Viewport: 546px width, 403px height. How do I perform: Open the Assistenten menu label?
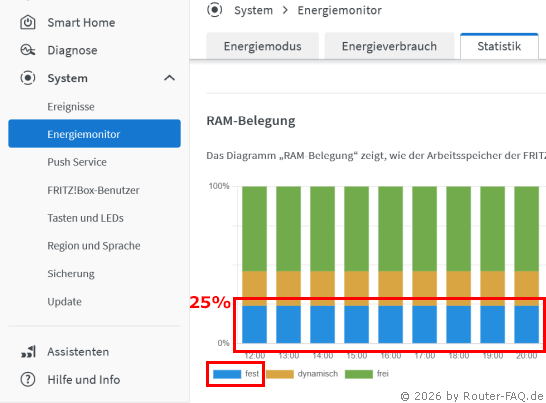[78, 352]
